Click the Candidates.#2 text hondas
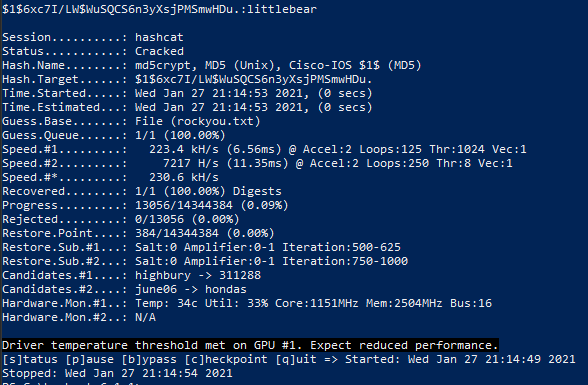 [226, 289]
